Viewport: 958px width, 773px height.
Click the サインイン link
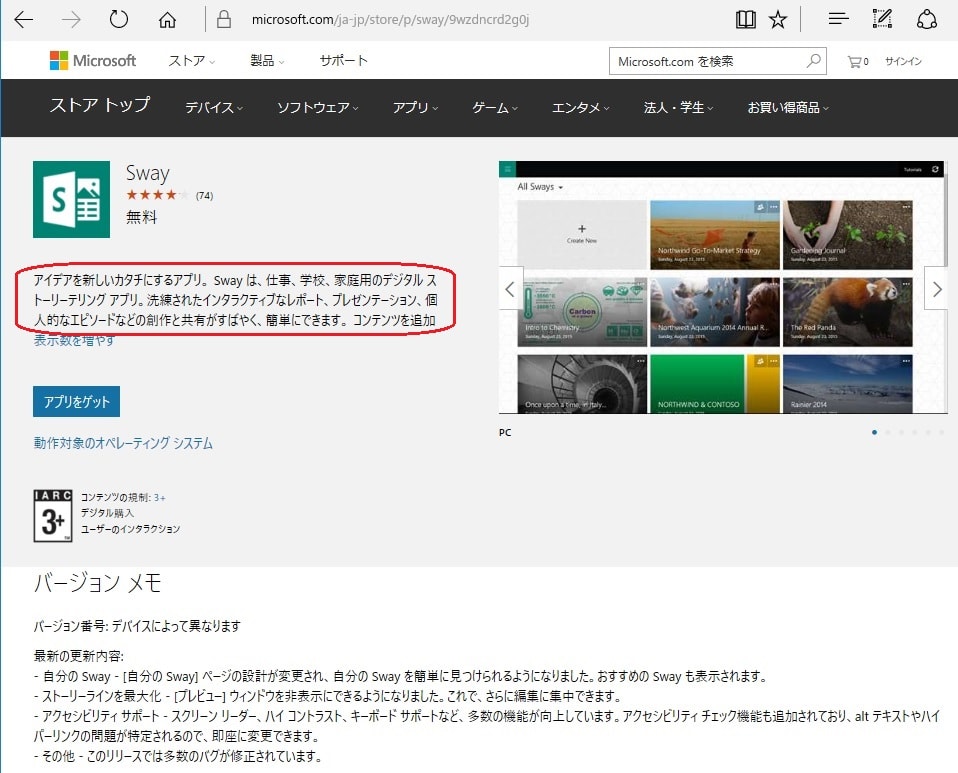pyautogui.click(x=903, y=61)
